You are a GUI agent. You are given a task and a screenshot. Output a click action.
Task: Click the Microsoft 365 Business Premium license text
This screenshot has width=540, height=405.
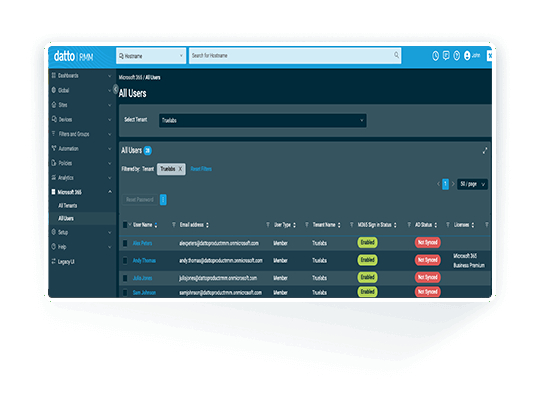[469, 260]
